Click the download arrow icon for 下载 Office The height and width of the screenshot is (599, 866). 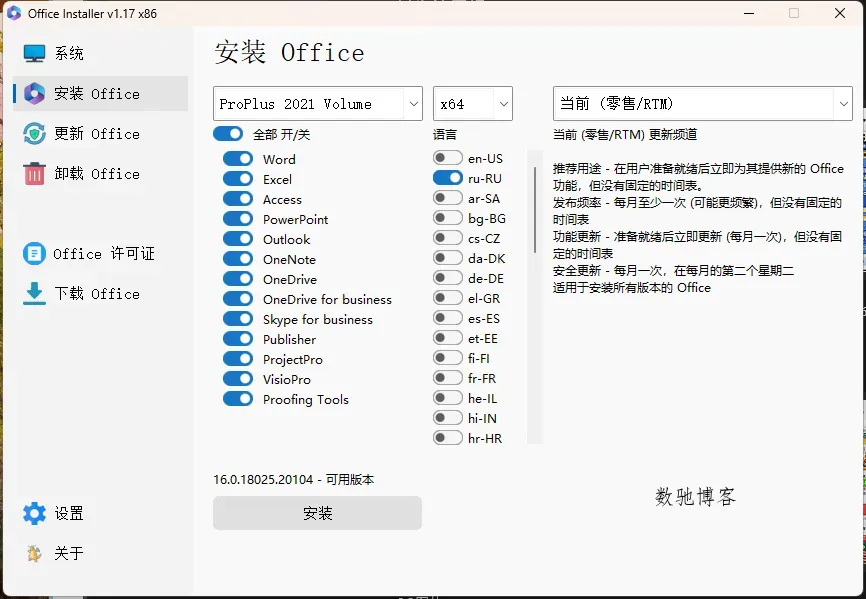tap(34, 293)
